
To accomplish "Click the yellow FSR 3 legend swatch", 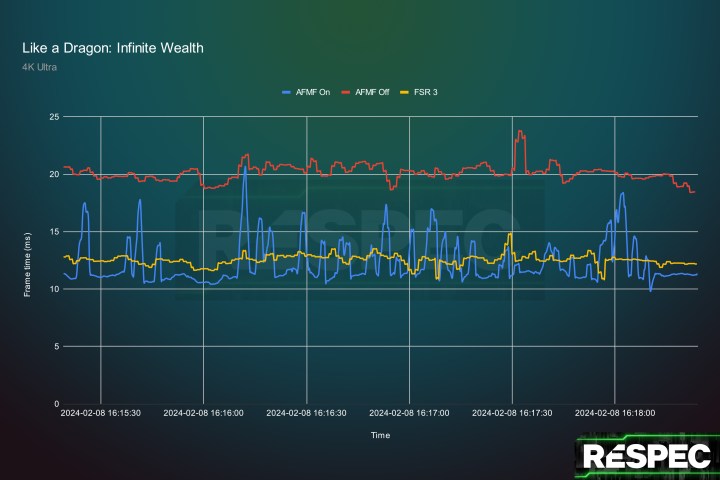I will click(407, 91).
